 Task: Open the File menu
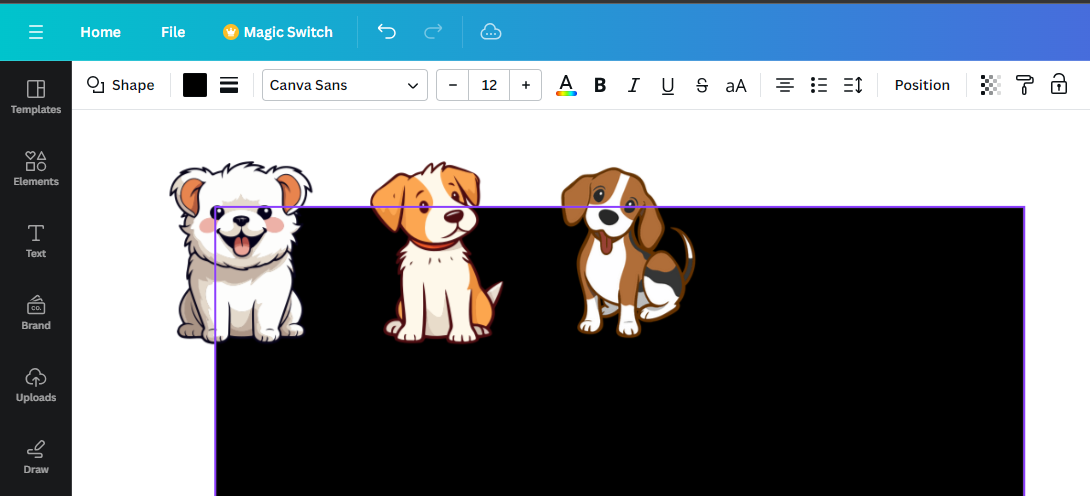tap(173, 32)
